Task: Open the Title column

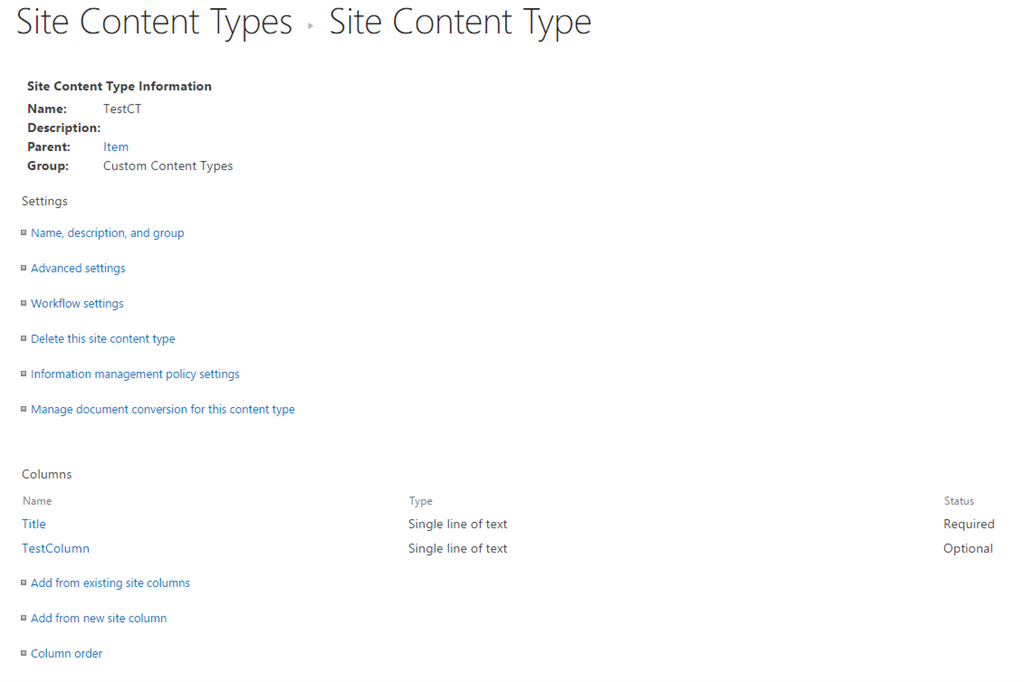Action: [x=34, y=524]
